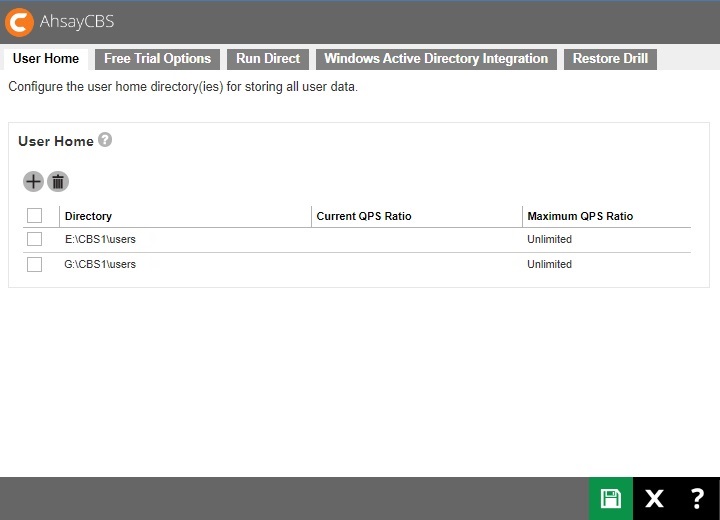Screen dimensions: 720x520
Task: Switch to the Free Trial Options tab
Action: point(157,59)
